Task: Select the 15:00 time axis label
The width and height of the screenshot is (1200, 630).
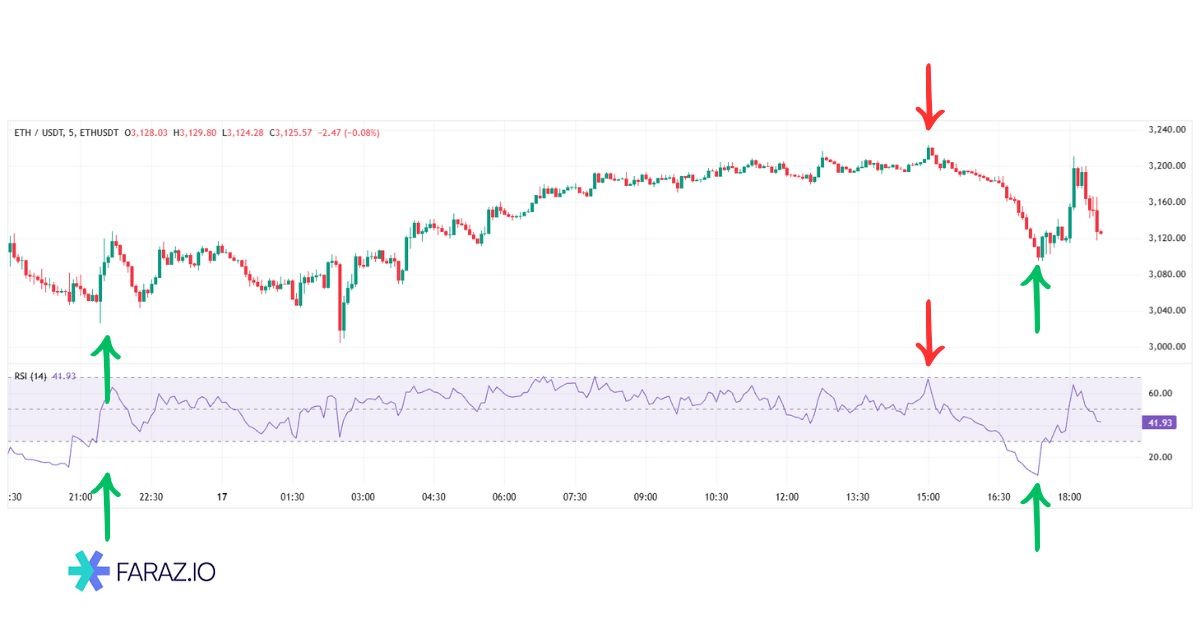Action: tap(928, 496)
